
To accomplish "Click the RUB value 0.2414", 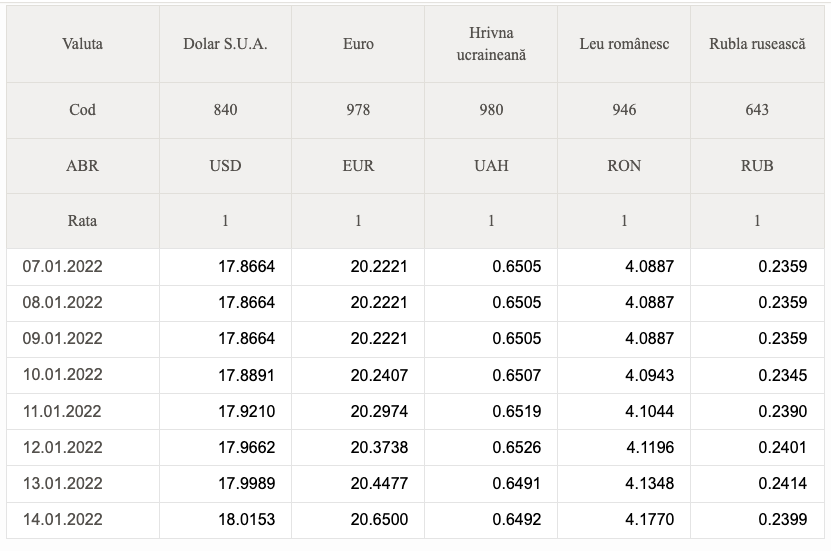I will click(782, 483).
